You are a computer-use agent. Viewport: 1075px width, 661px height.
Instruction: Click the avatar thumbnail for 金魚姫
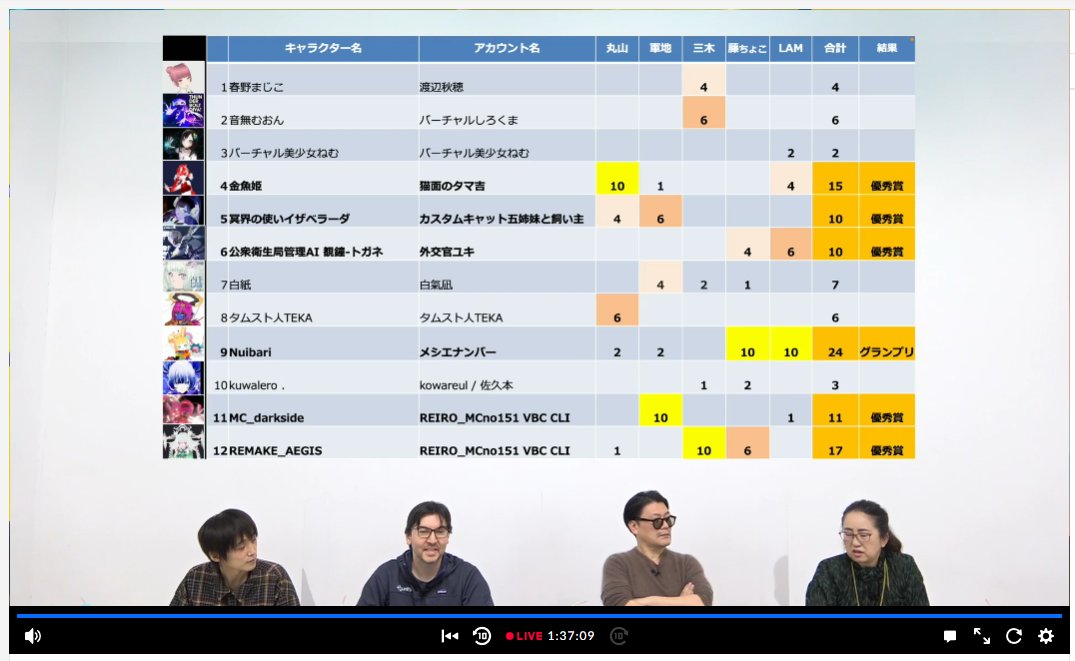(x=184, y=178)
